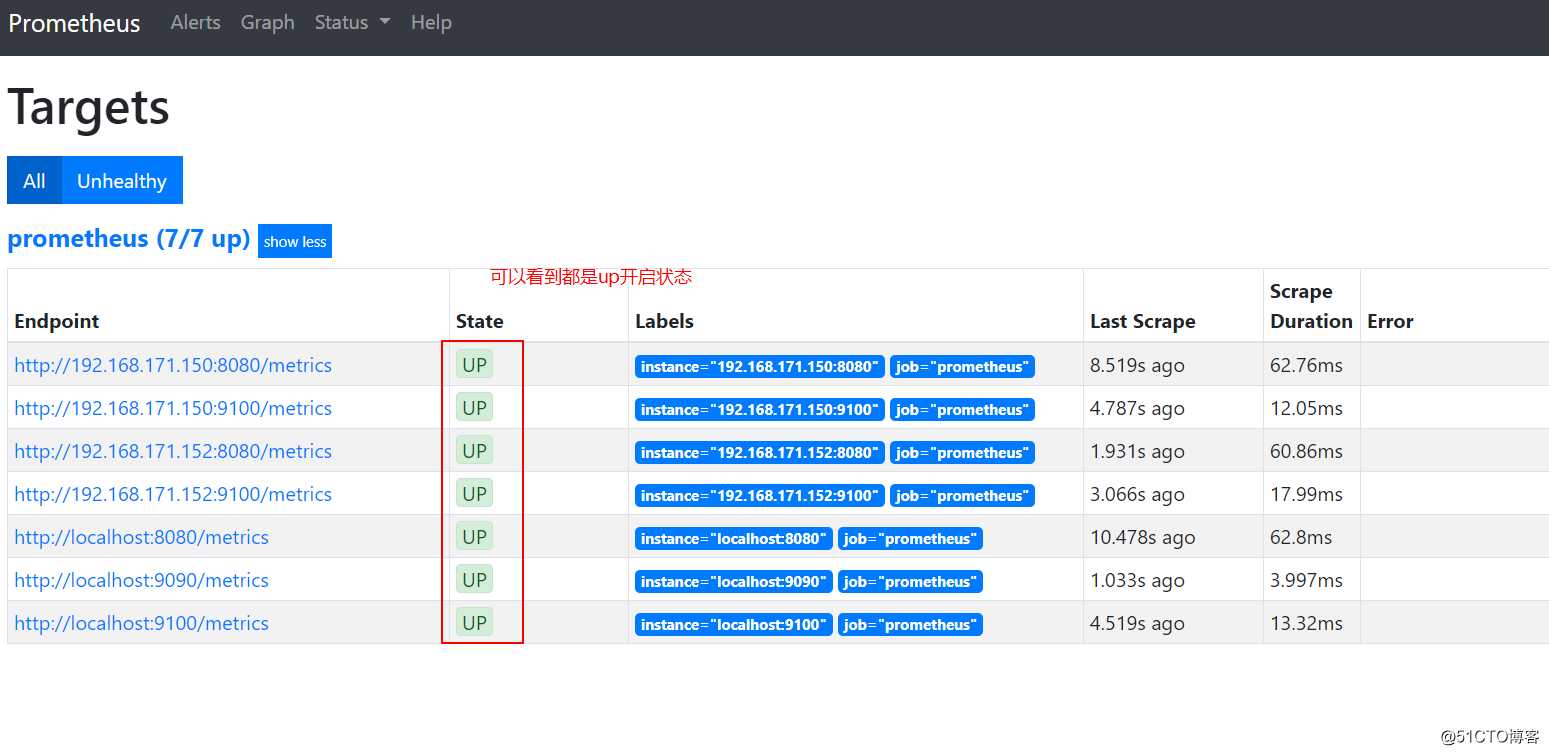
Task: Open http://localhost:9100/metrics endpoint
Action: (x=141, y=623)
